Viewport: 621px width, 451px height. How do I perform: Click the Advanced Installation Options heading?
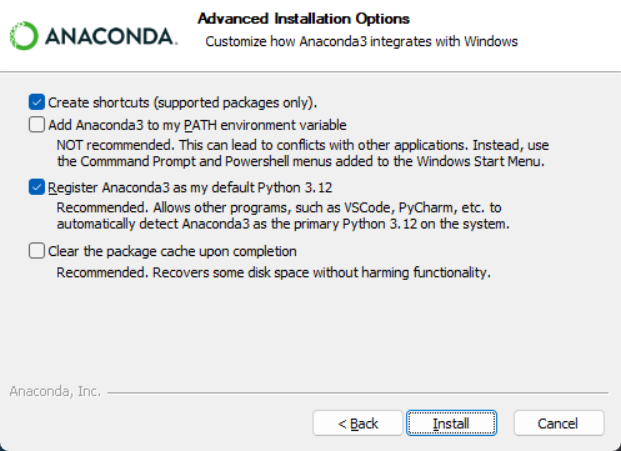pos(303,19)
